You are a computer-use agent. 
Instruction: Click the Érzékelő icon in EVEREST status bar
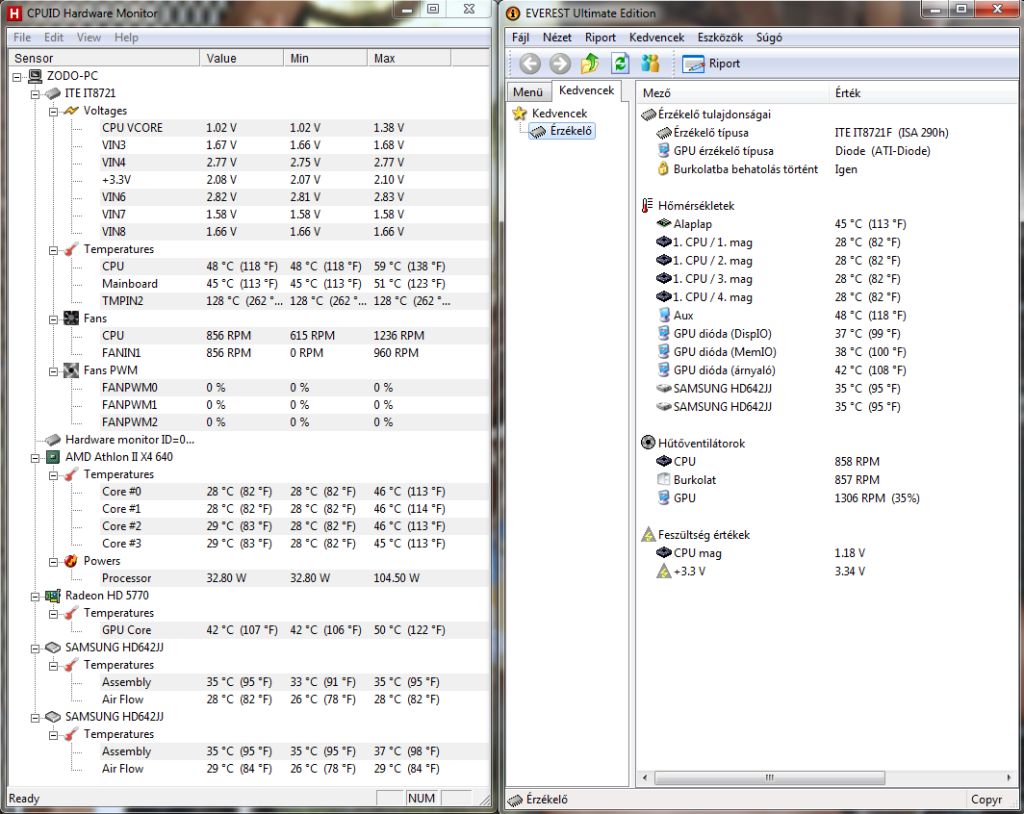pyautogui.click(x=515, y=800)
